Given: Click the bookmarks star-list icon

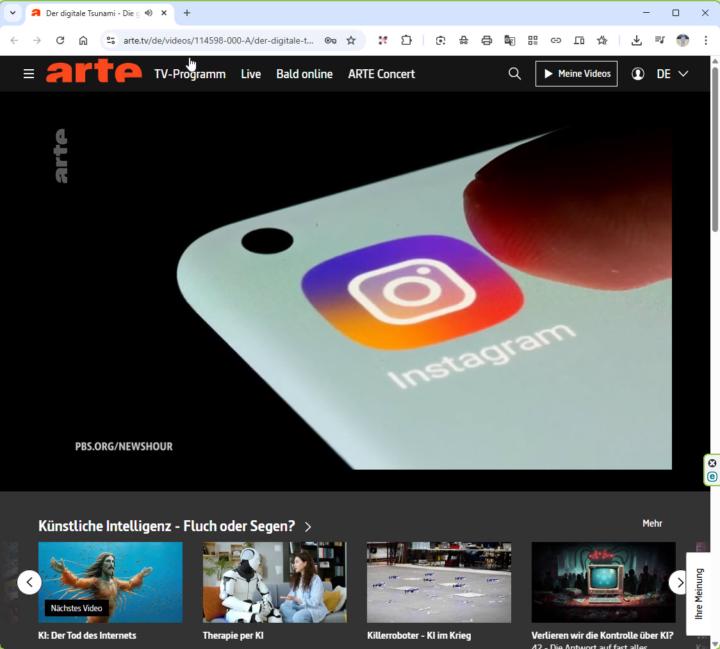Looking at the screenshot, I should tap(602, 40).
